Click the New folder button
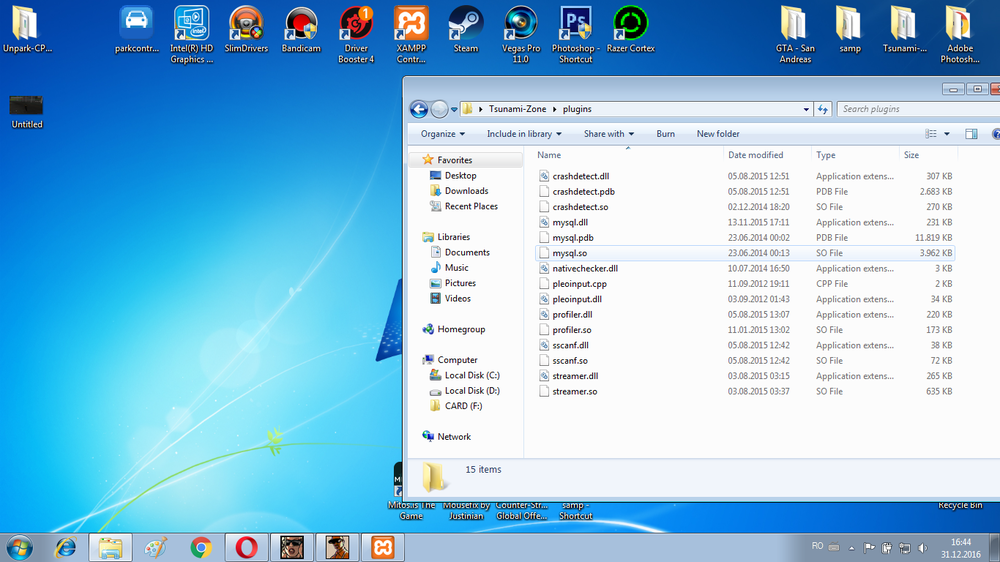Screen dimensions: 1000x562 (x=718, y=134)
